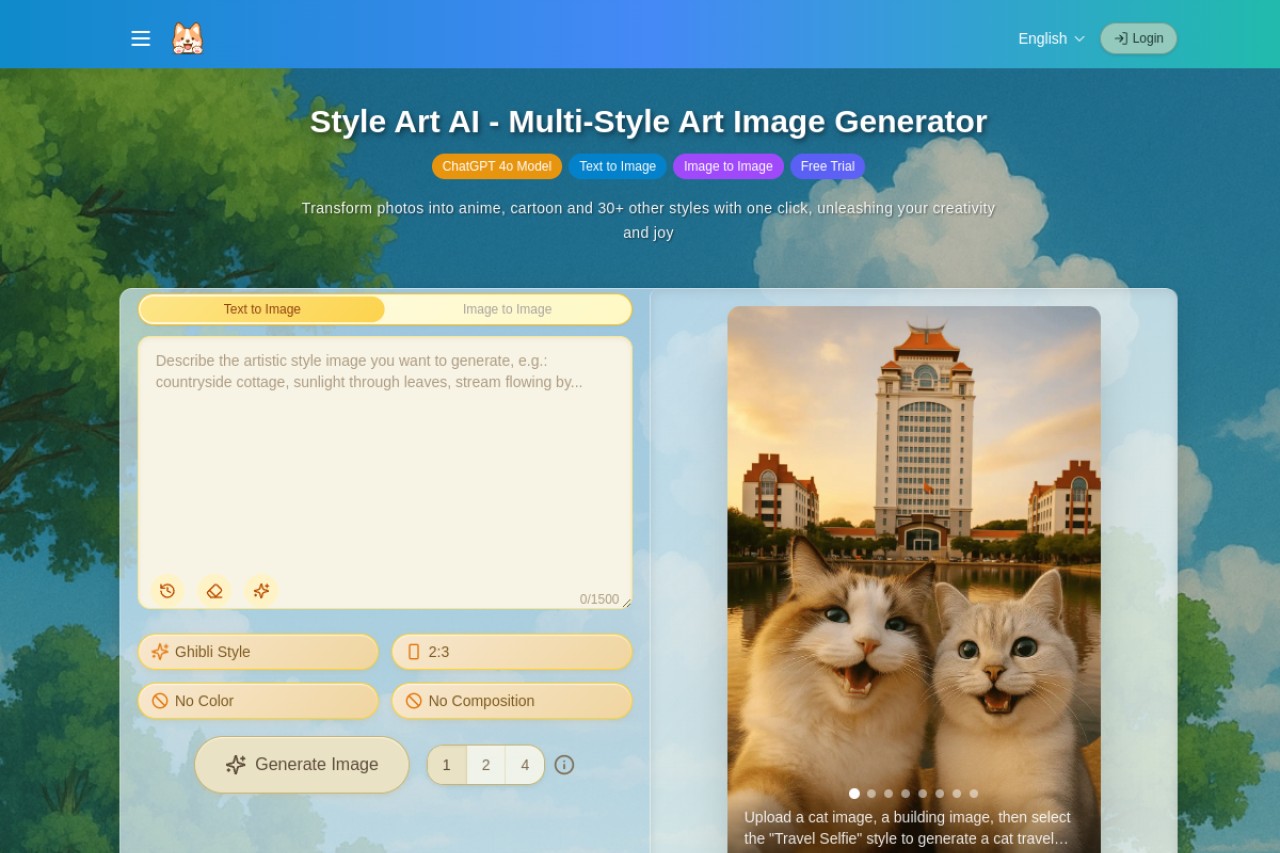1280x853 pixels.
Task: Select the seventh carousel dot
Action: [956, 794]
